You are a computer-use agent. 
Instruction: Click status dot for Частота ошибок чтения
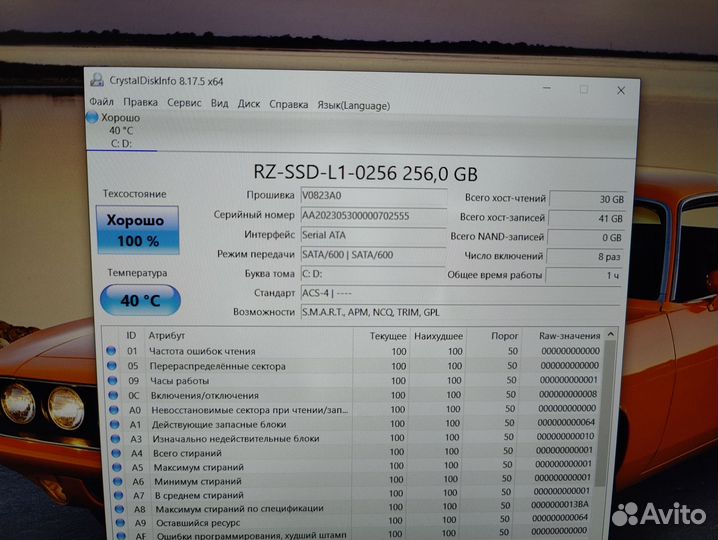click(111, 351)
